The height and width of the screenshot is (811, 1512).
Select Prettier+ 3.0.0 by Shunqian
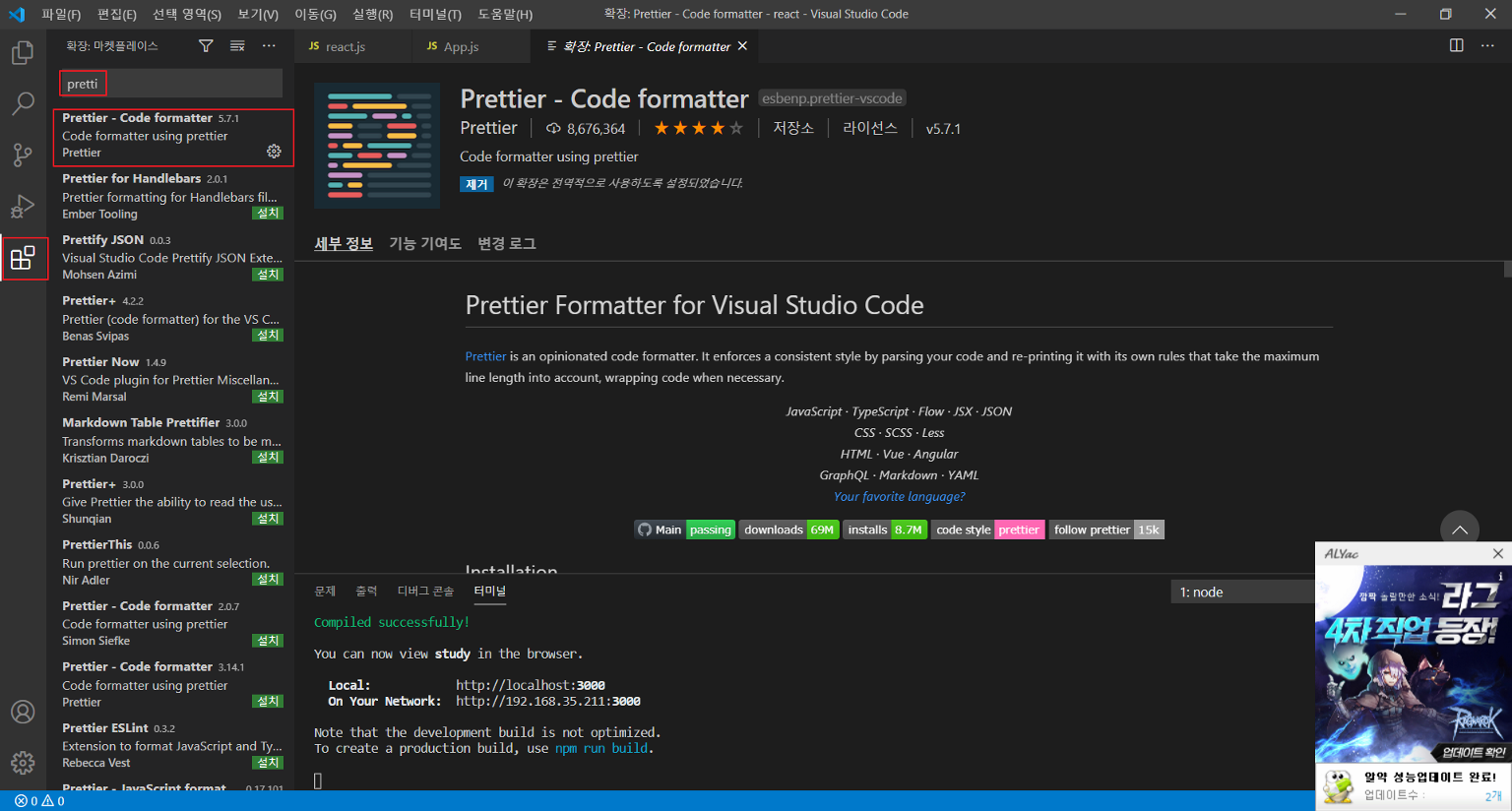170,501
